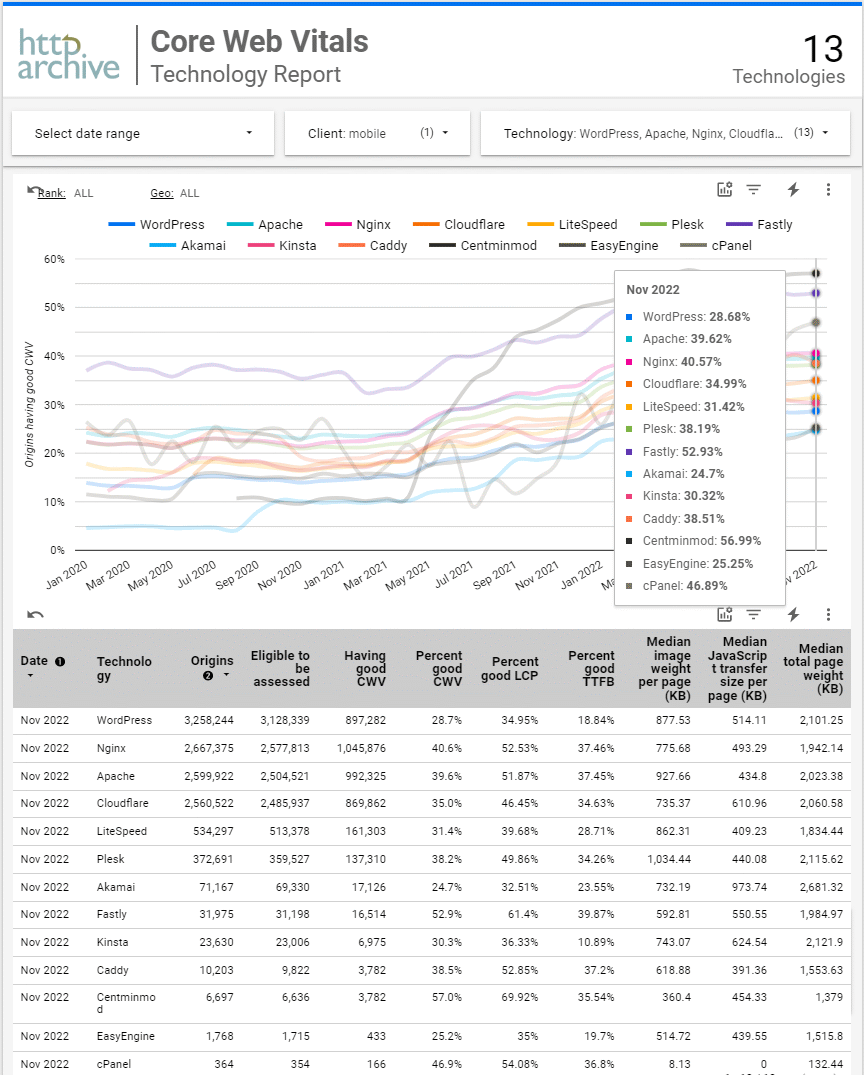Image resolution: width=864 pixels, height=1075 pixels.
Task: Click sort arrow next to Origins header
Action: 226,675
